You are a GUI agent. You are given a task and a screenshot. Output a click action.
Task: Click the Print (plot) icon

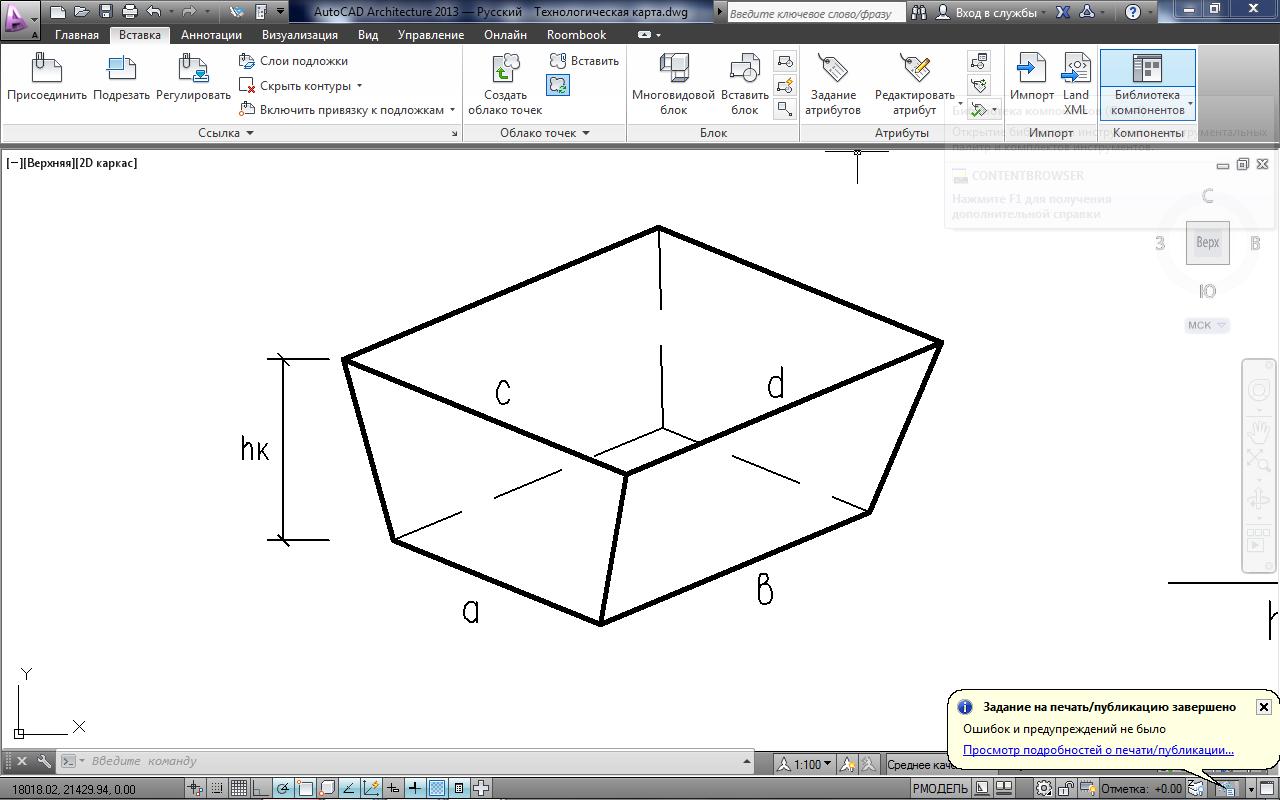point(131,13)
